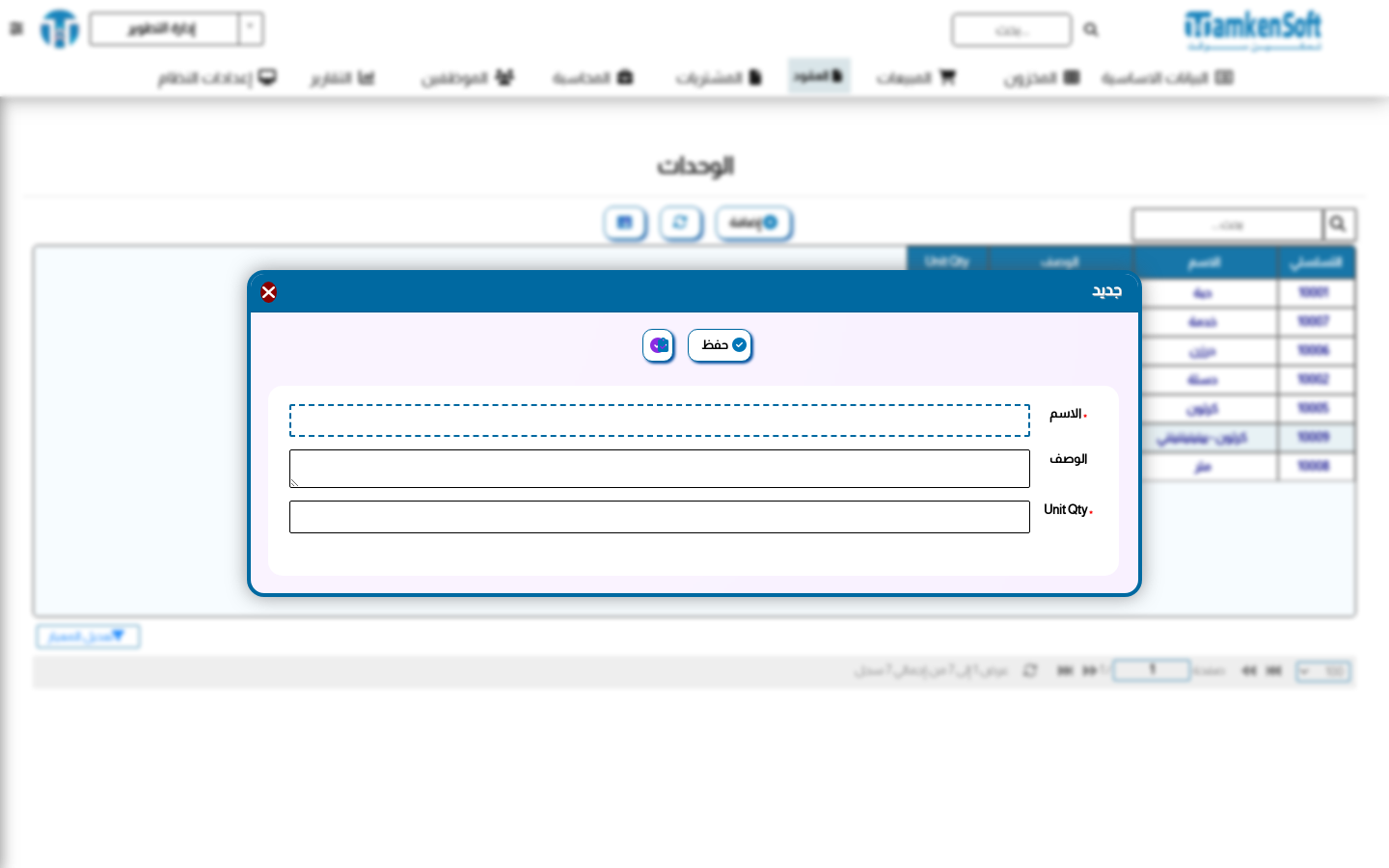Go to the last page arrow

click(x=1065, y=670)
